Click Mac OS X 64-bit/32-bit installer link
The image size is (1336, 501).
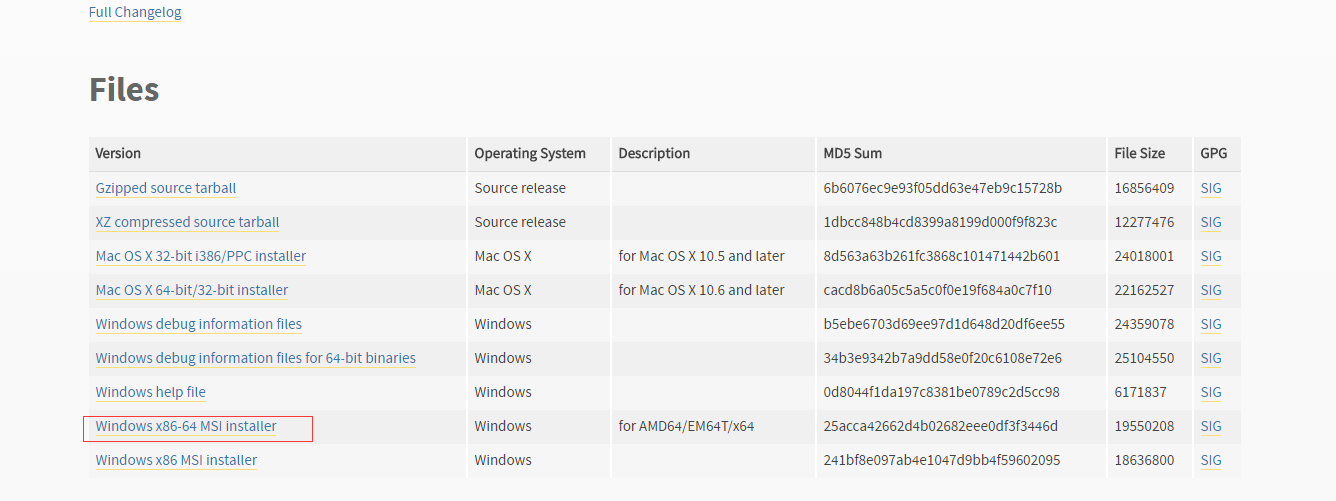(x=192, y=290)
